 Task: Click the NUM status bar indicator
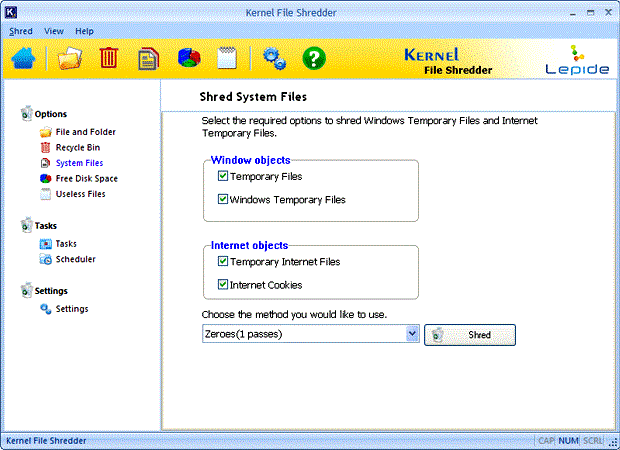pyautogui.click(x=569, y=441)
